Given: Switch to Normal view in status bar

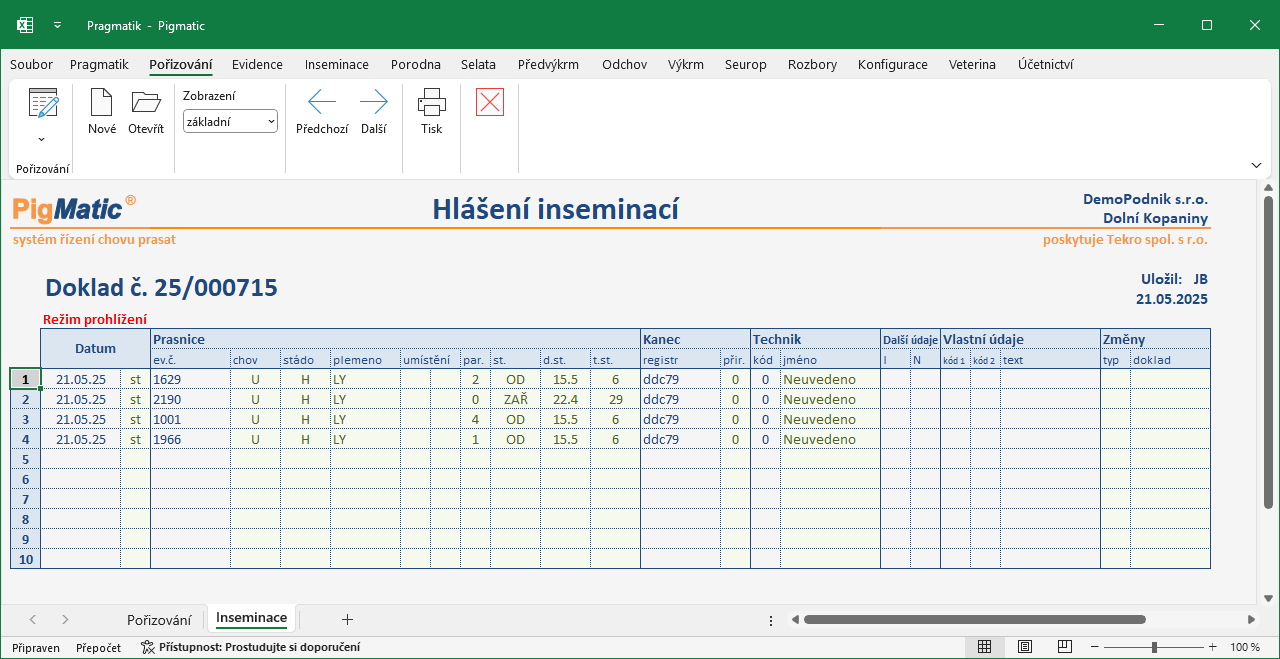Looking at the screenshot, I should coord(984,647).
